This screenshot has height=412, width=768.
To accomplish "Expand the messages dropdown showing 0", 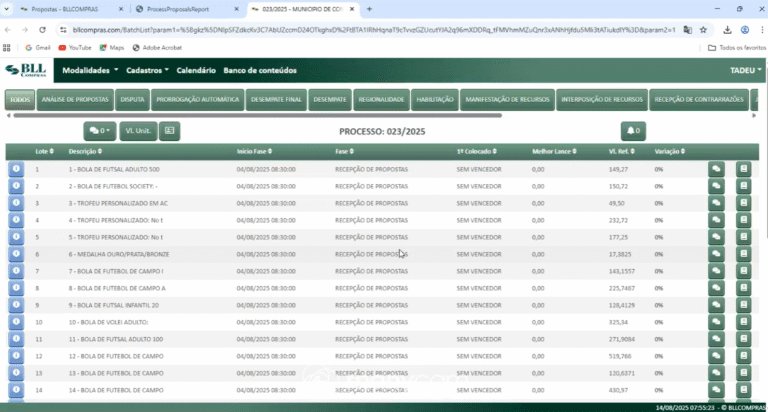I will click(100, 131).
